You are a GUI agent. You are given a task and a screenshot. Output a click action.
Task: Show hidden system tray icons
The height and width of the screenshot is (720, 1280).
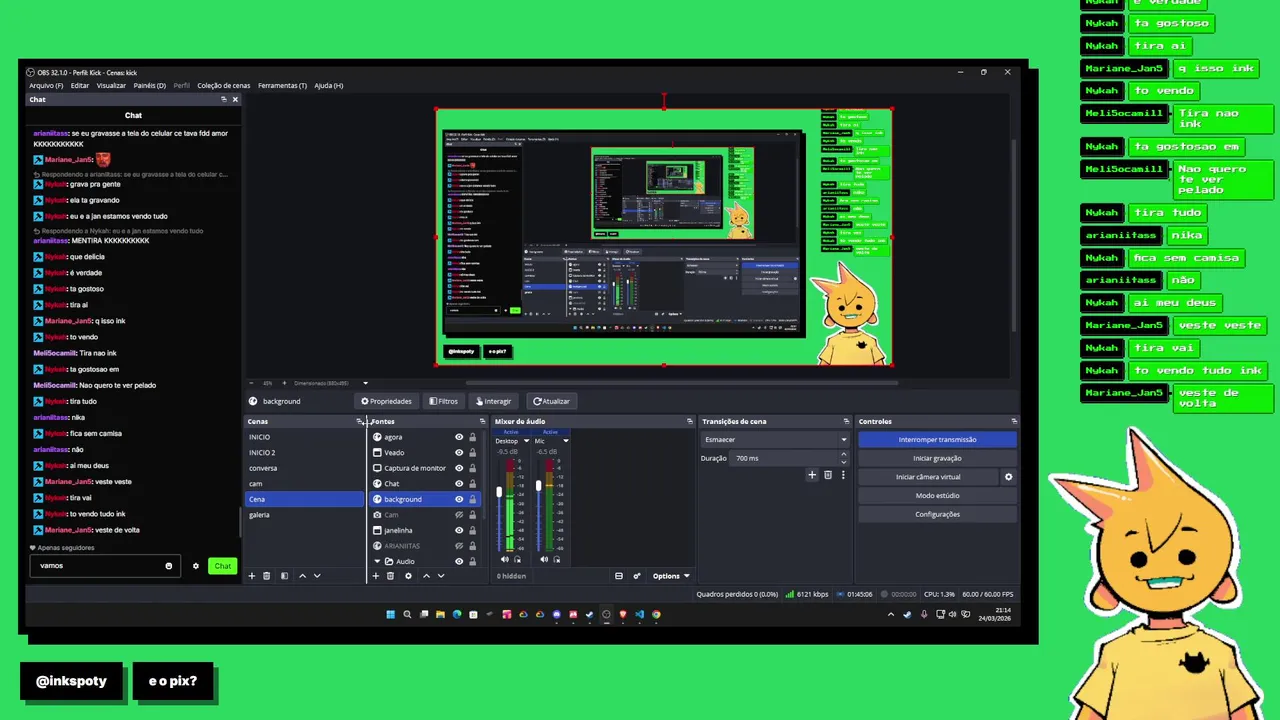[891, 615]
